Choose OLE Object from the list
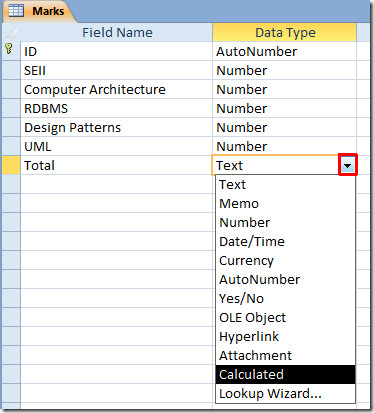The image size is (374, 413). 285,317
